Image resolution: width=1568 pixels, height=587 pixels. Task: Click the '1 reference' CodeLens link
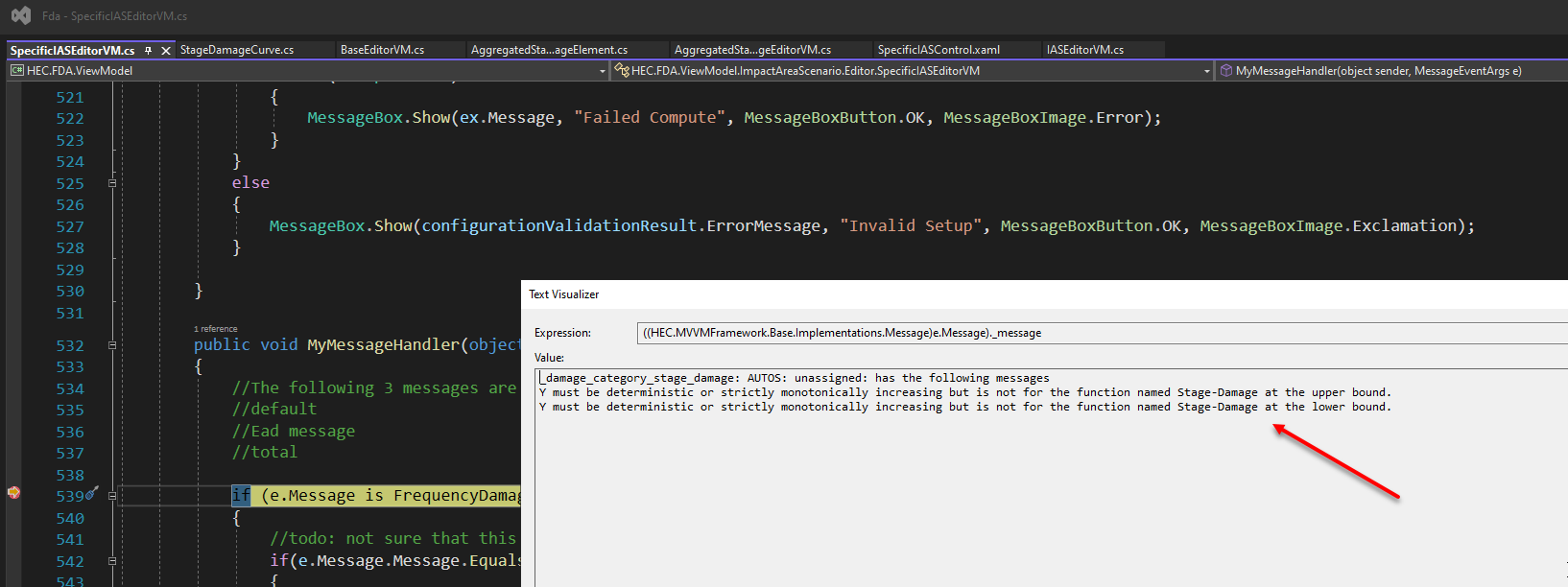tap(216, 329)
